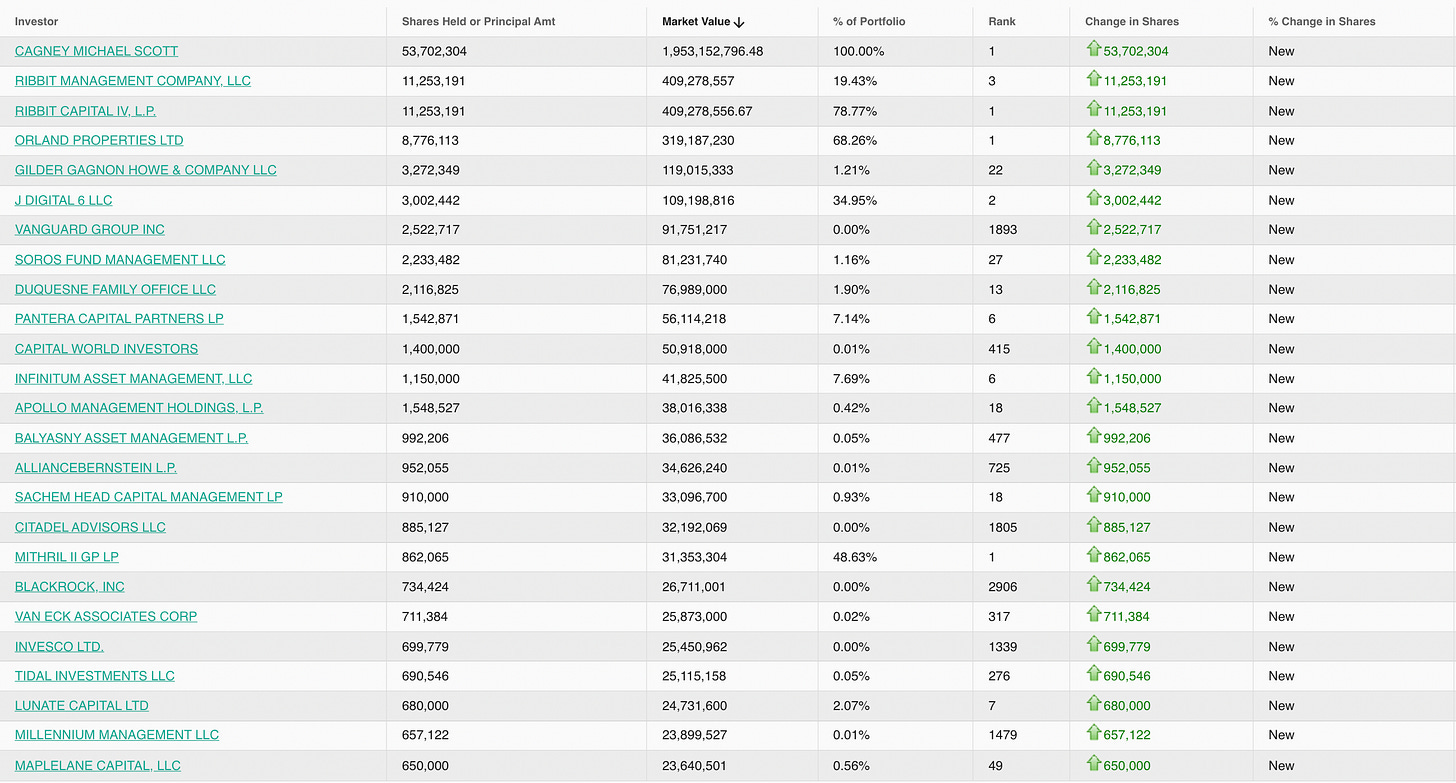Click green up arrow beside 8,776,113 change
Viewport: 1456px width, 783px height.
(1093, 139)
